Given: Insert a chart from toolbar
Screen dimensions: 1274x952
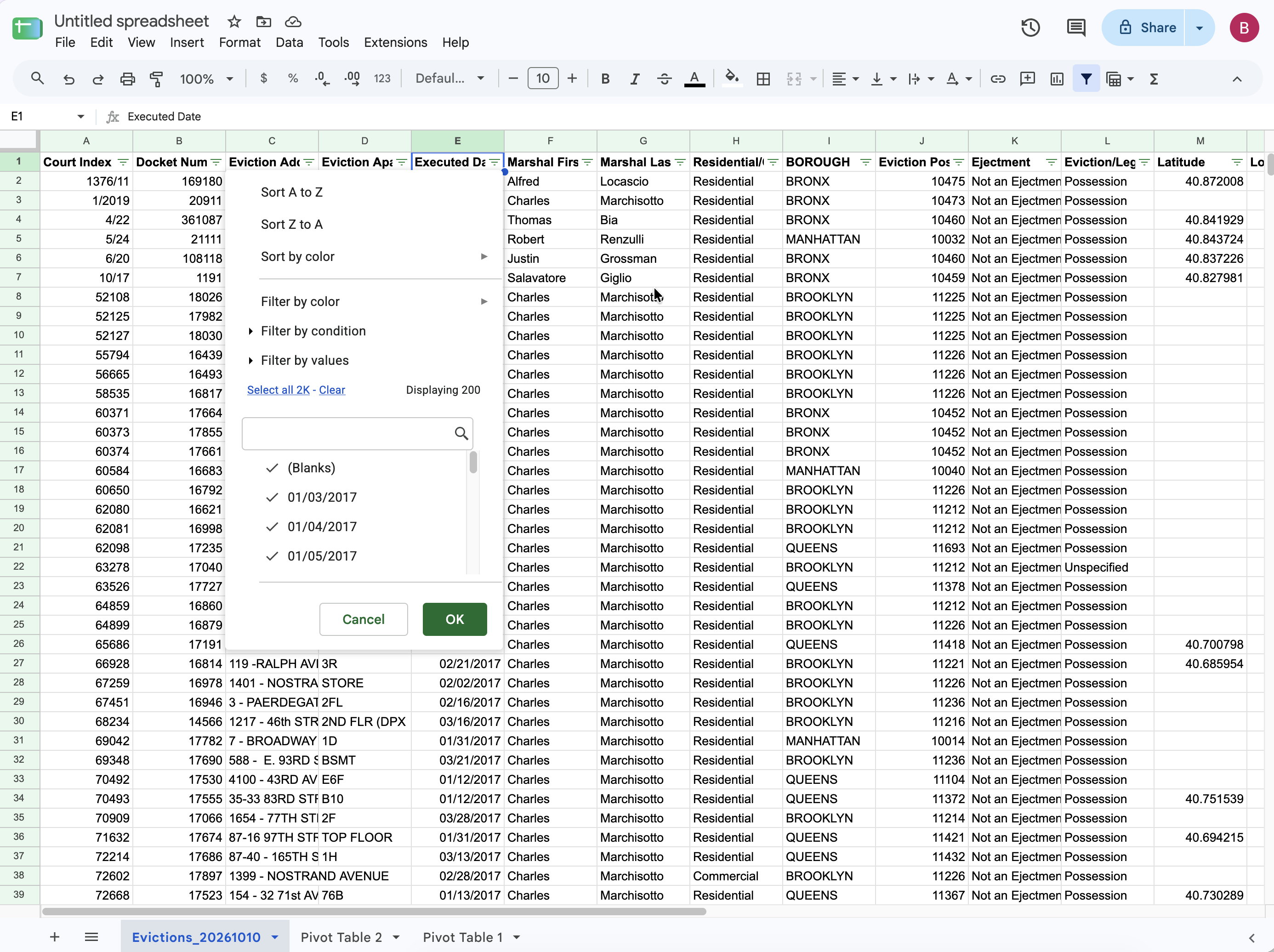Looking at the screenshot, I should click(1057, 79).
